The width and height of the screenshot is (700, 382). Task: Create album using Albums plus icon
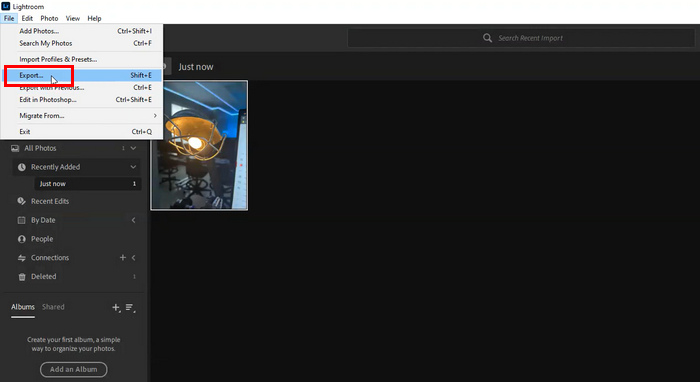[116, 307]
